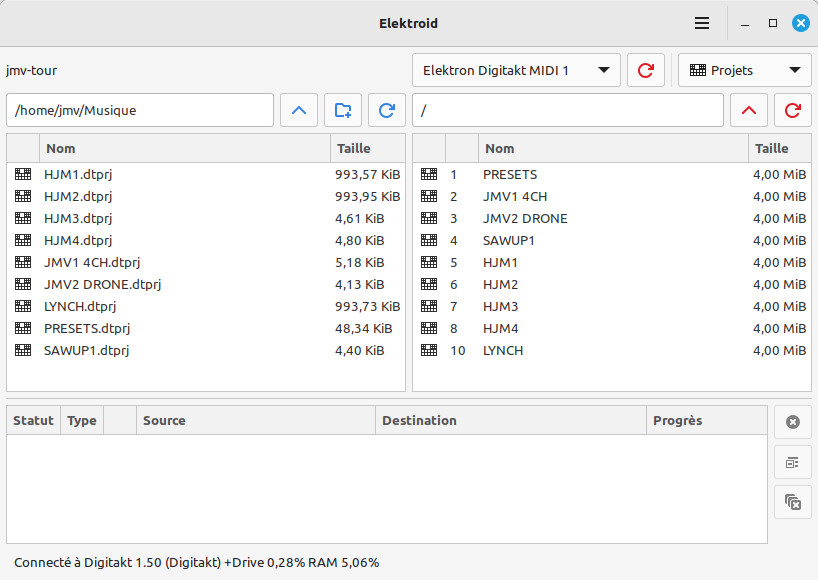Image resolution: width=818 pixels, height=580 pixels.
Task: Refresh the remote directory listing
Action: [792, 110]
